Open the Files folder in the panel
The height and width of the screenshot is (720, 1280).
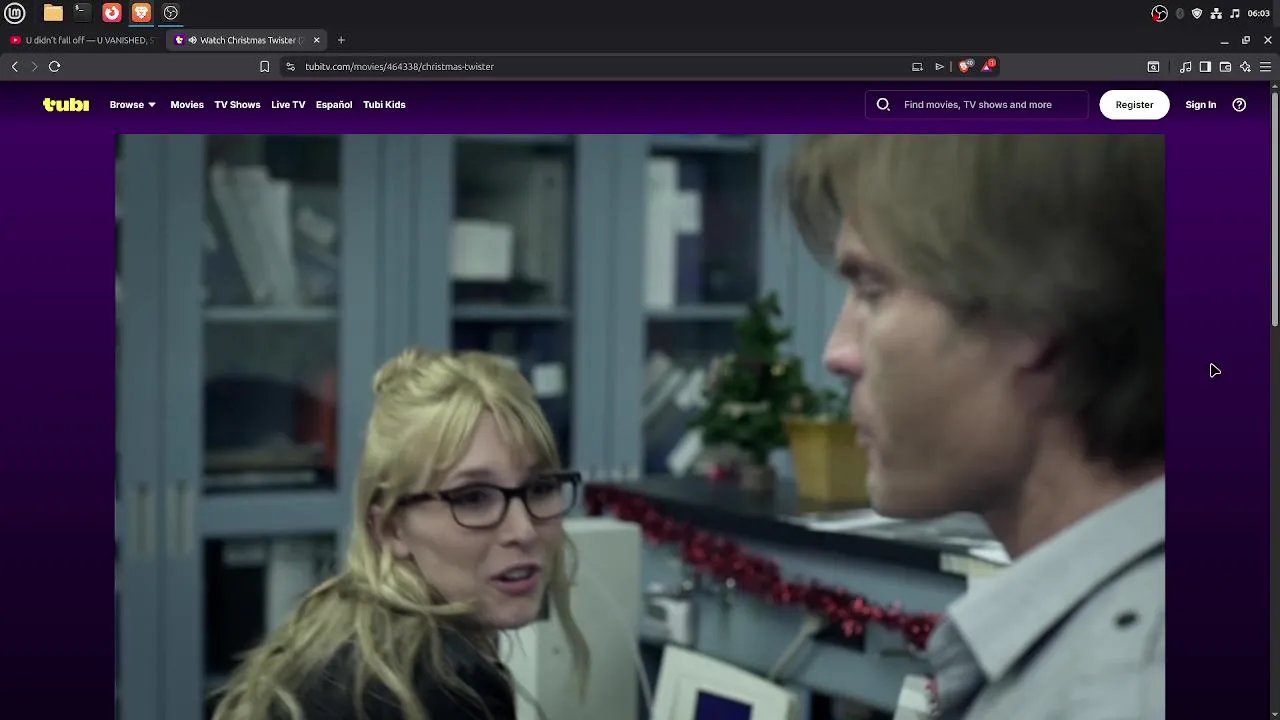(x=53, y=13)
